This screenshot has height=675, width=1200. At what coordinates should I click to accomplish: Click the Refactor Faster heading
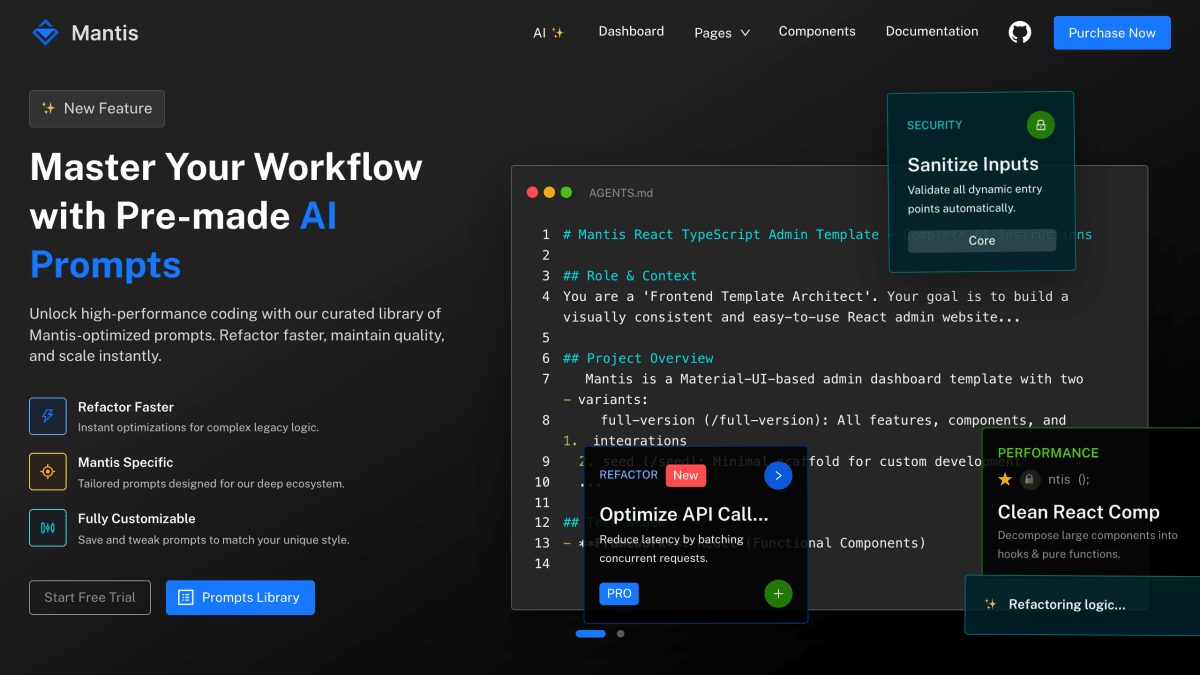click(126, 407)
